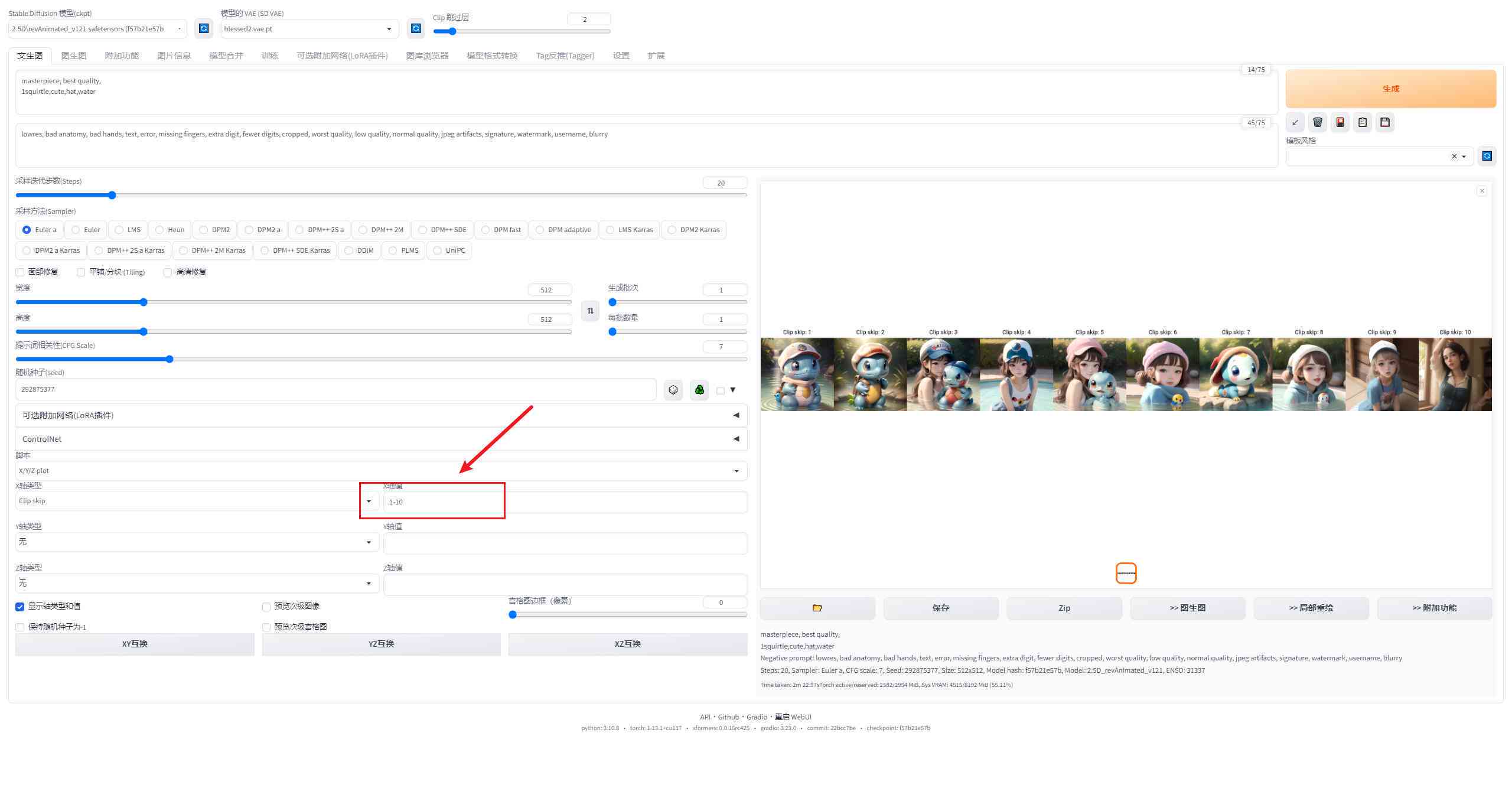Click the positive prompt text area
The height and width of the screenshot is (785, 1512).
[x=646, y=92]
